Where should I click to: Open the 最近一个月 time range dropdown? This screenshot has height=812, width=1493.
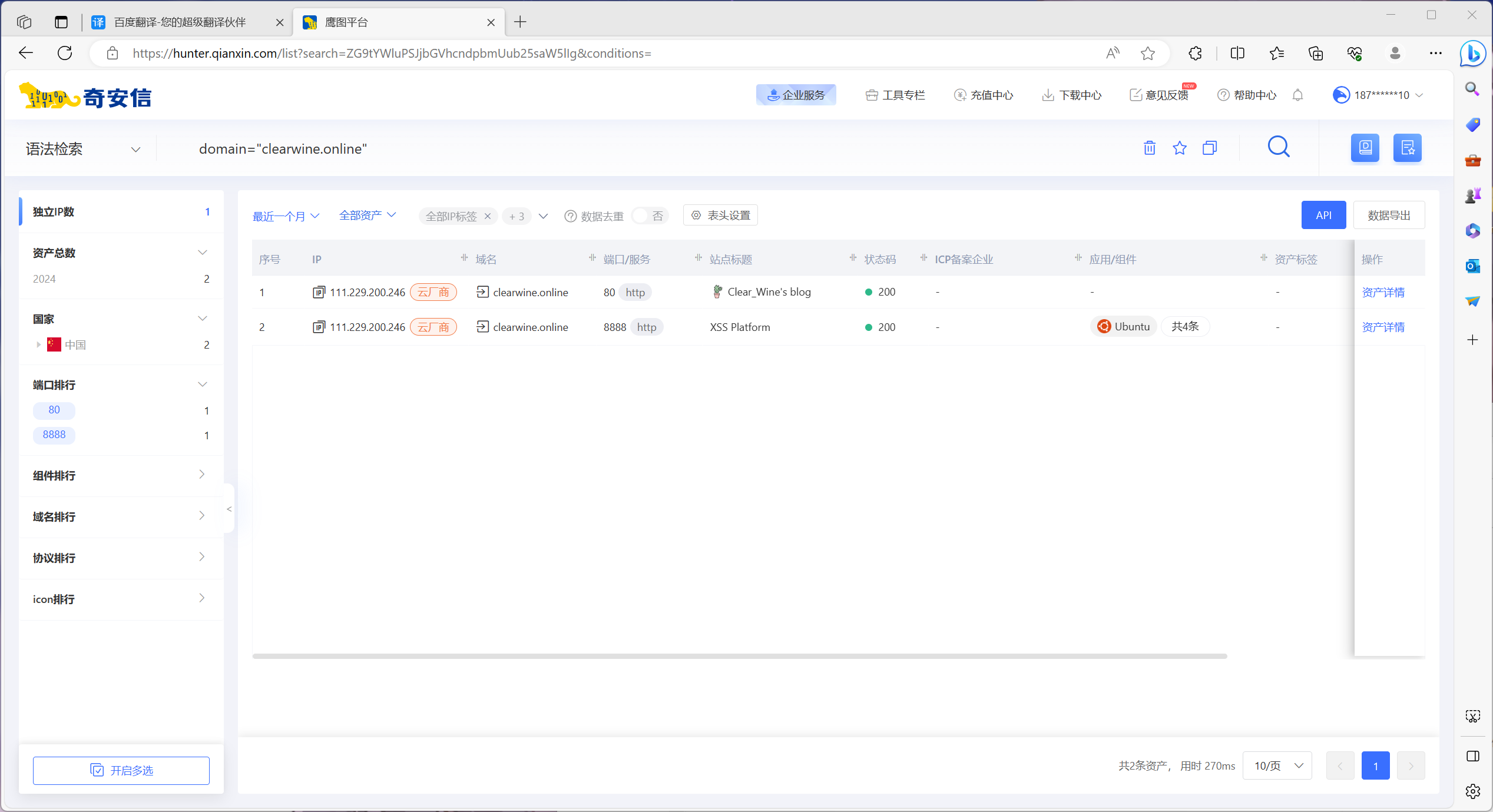coord(286,216)
